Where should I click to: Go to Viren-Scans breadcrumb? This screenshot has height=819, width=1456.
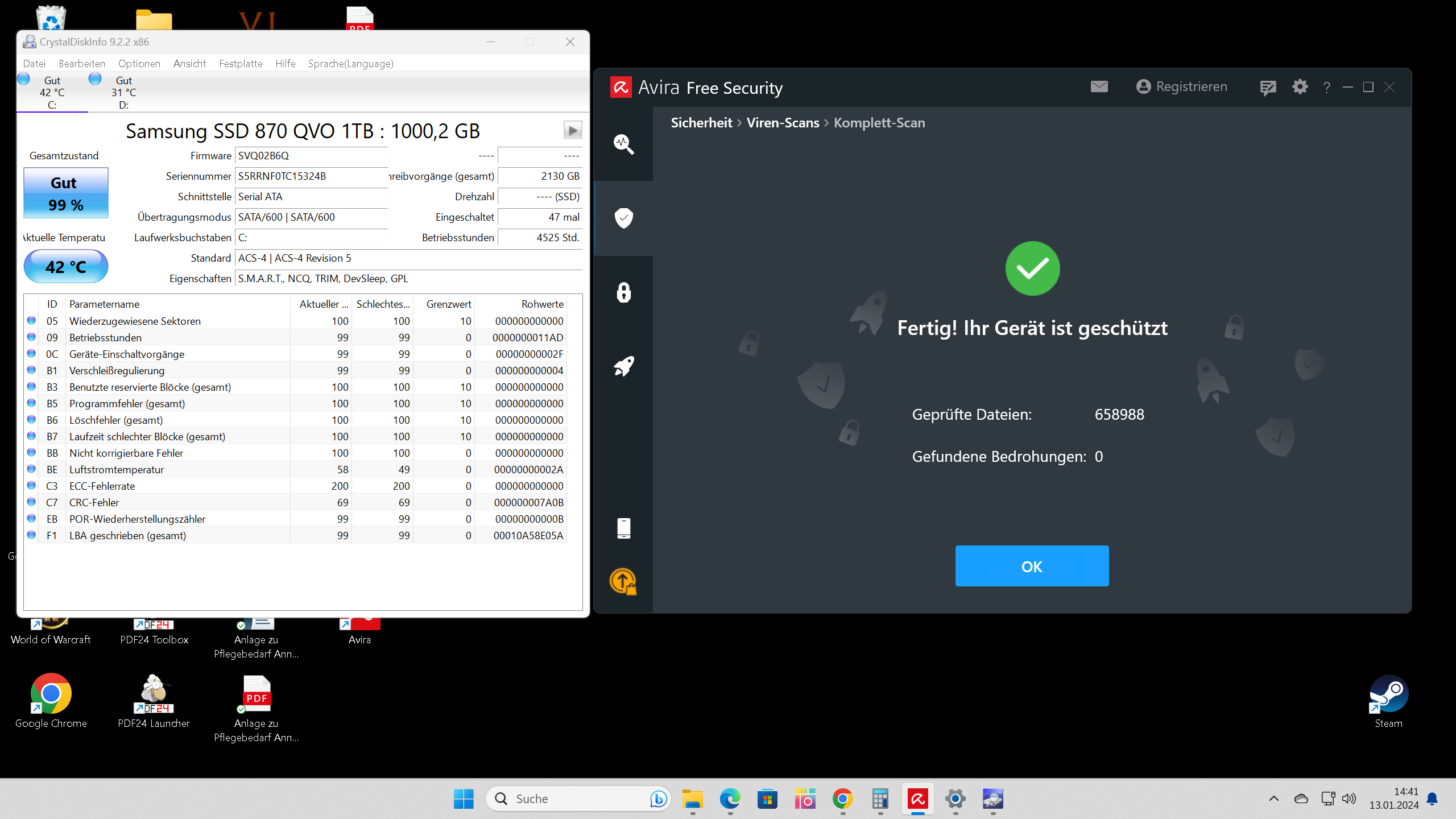coord(783,123)
